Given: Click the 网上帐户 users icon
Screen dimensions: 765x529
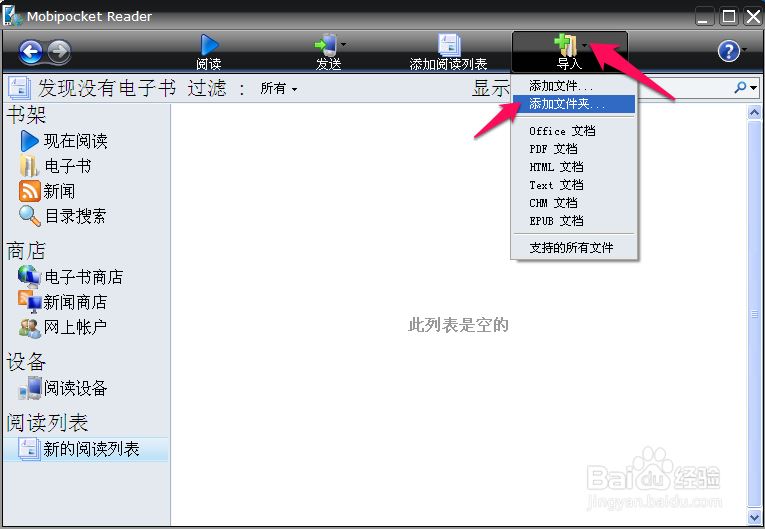Looking at the screenshot, I should (29, 327).
